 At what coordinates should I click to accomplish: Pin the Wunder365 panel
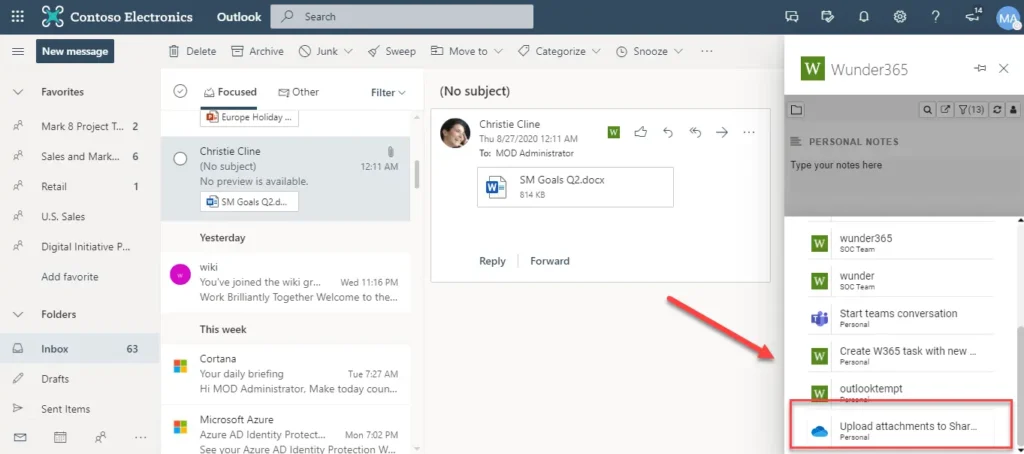click(980, 68)
